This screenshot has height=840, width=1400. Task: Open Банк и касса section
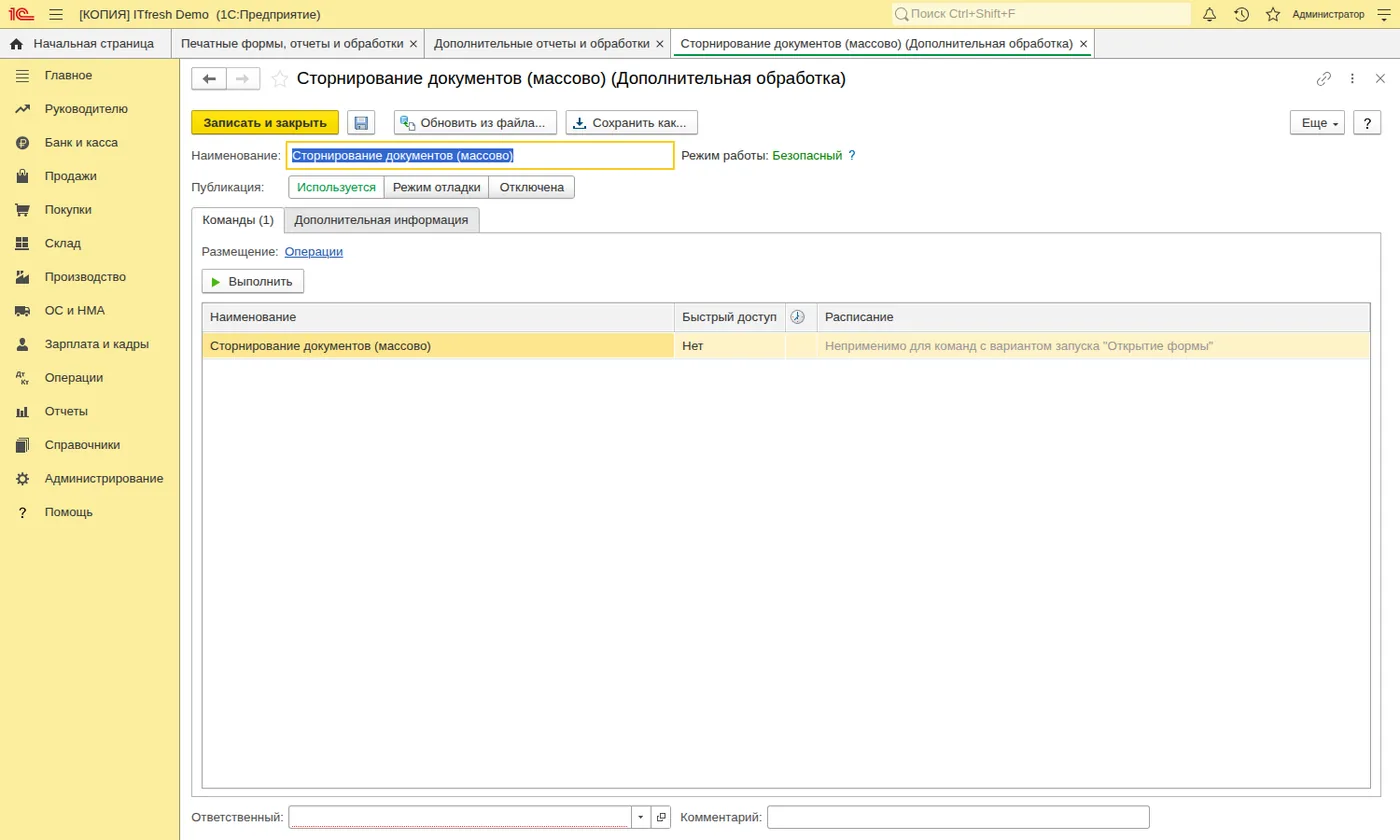[x=81, y=143]
